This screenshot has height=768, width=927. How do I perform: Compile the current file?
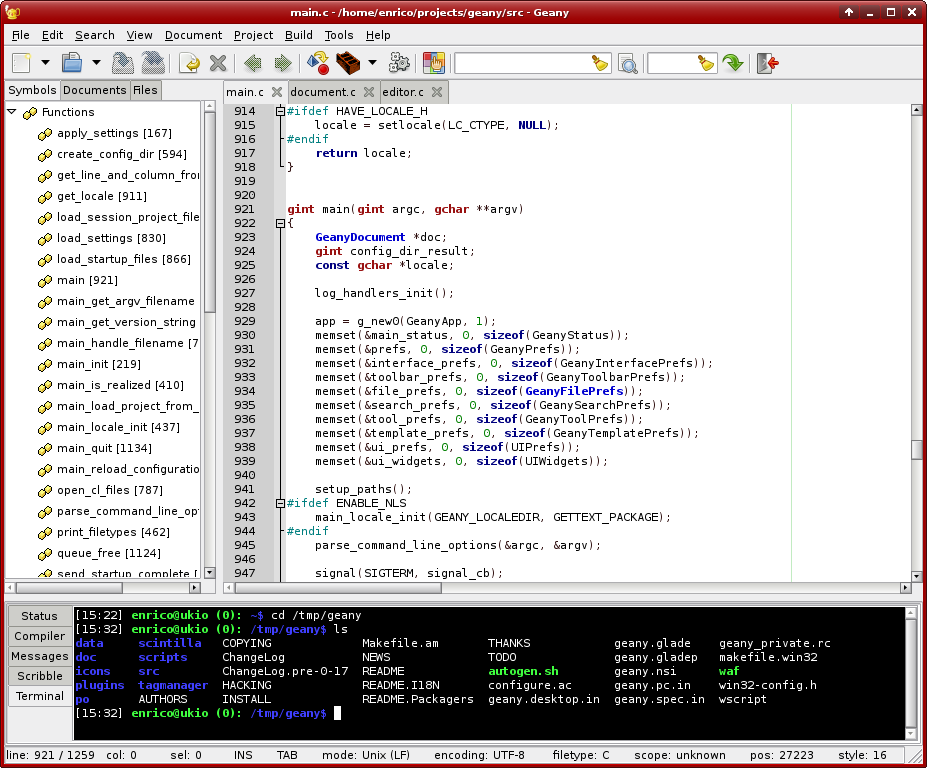[318, 63]
